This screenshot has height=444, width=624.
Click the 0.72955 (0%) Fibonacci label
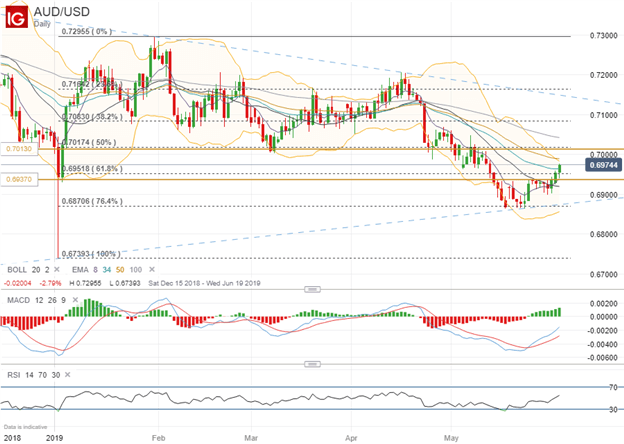[87, 31]
